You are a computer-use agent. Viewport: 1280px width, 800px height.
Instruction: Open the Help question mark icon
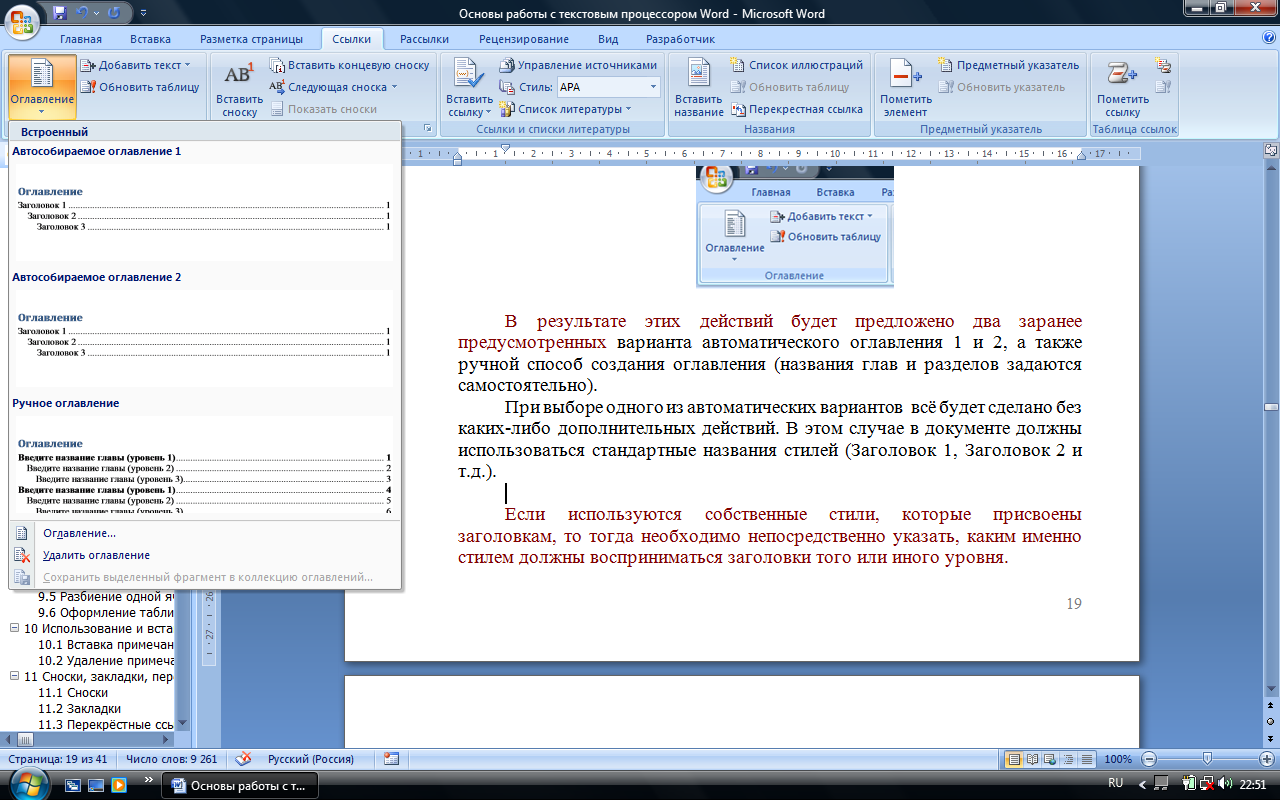(1269, 38)
